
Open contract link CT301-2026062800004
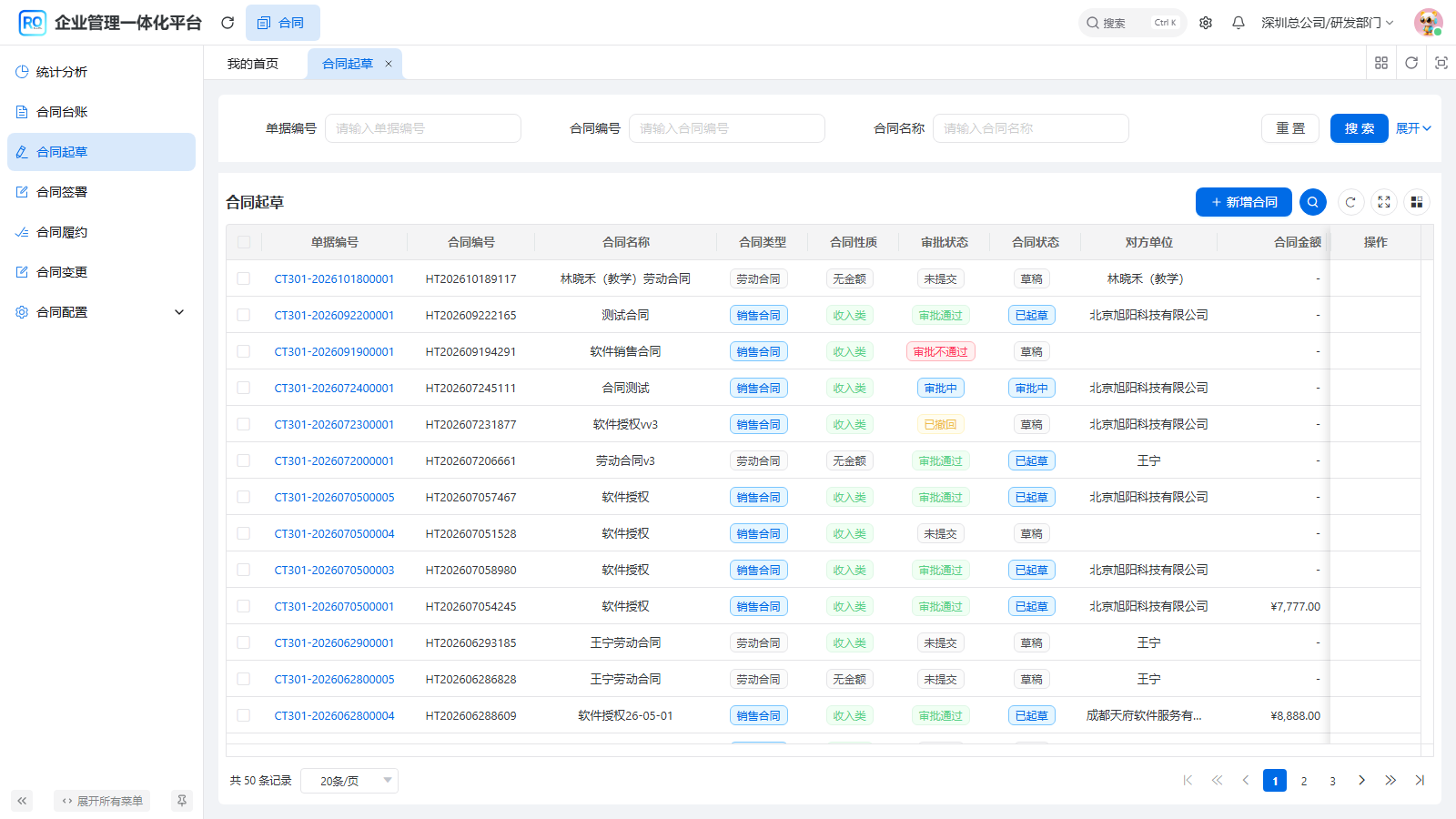click(335, 715)
